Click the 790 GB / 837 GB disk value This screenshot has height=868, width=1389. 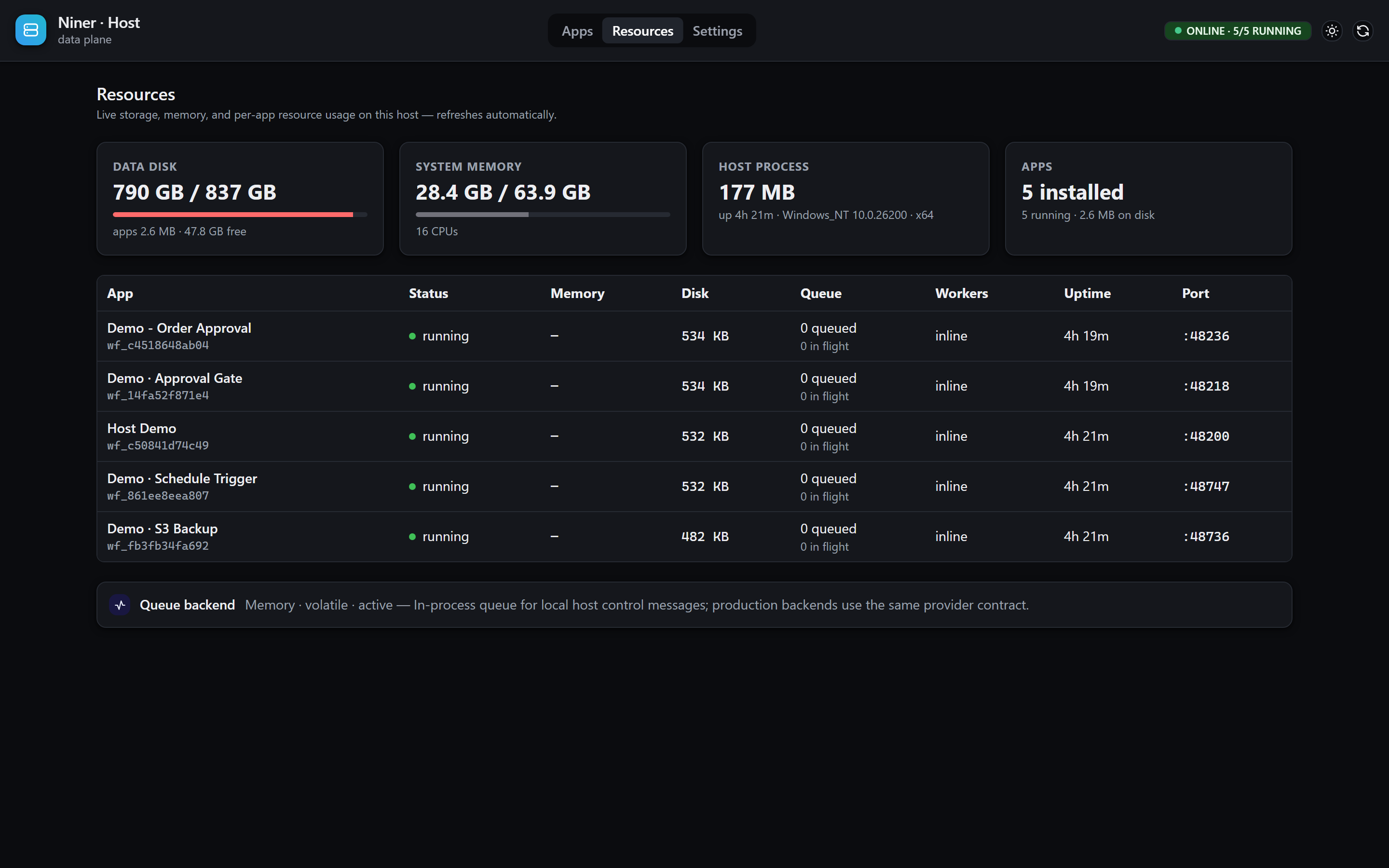click(x=194, y=192)
